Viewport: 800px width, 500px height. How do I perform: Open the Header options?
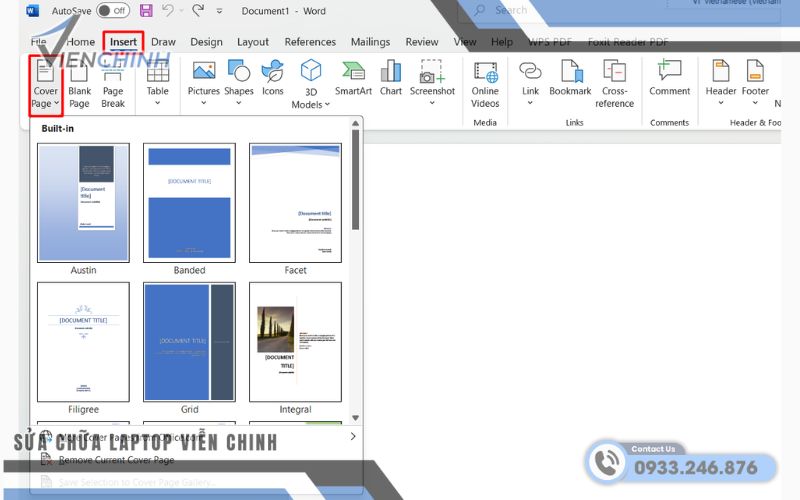click(720, 83)
